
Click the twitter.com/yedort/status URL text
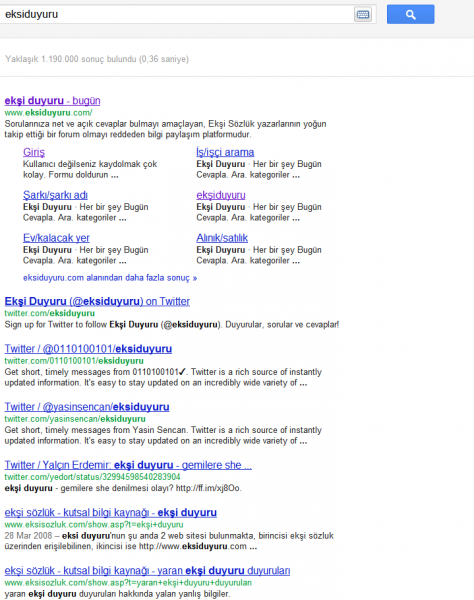coord(92,477)
